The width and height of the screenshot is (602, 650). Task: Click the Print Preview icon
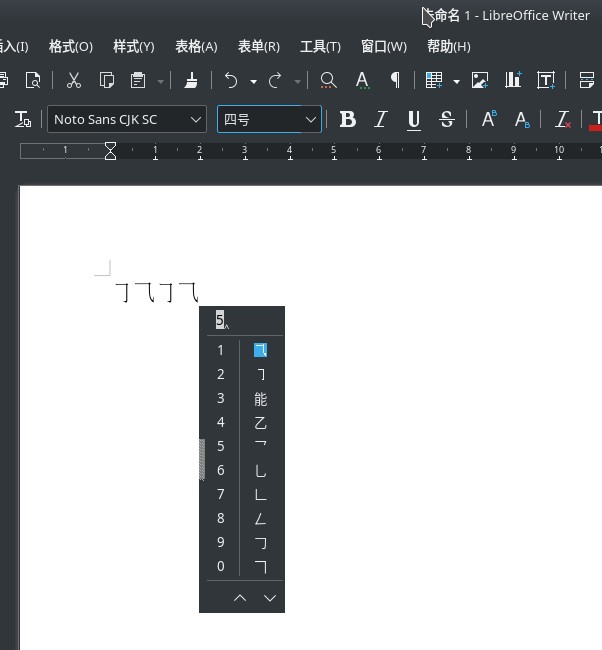[33, 80]
